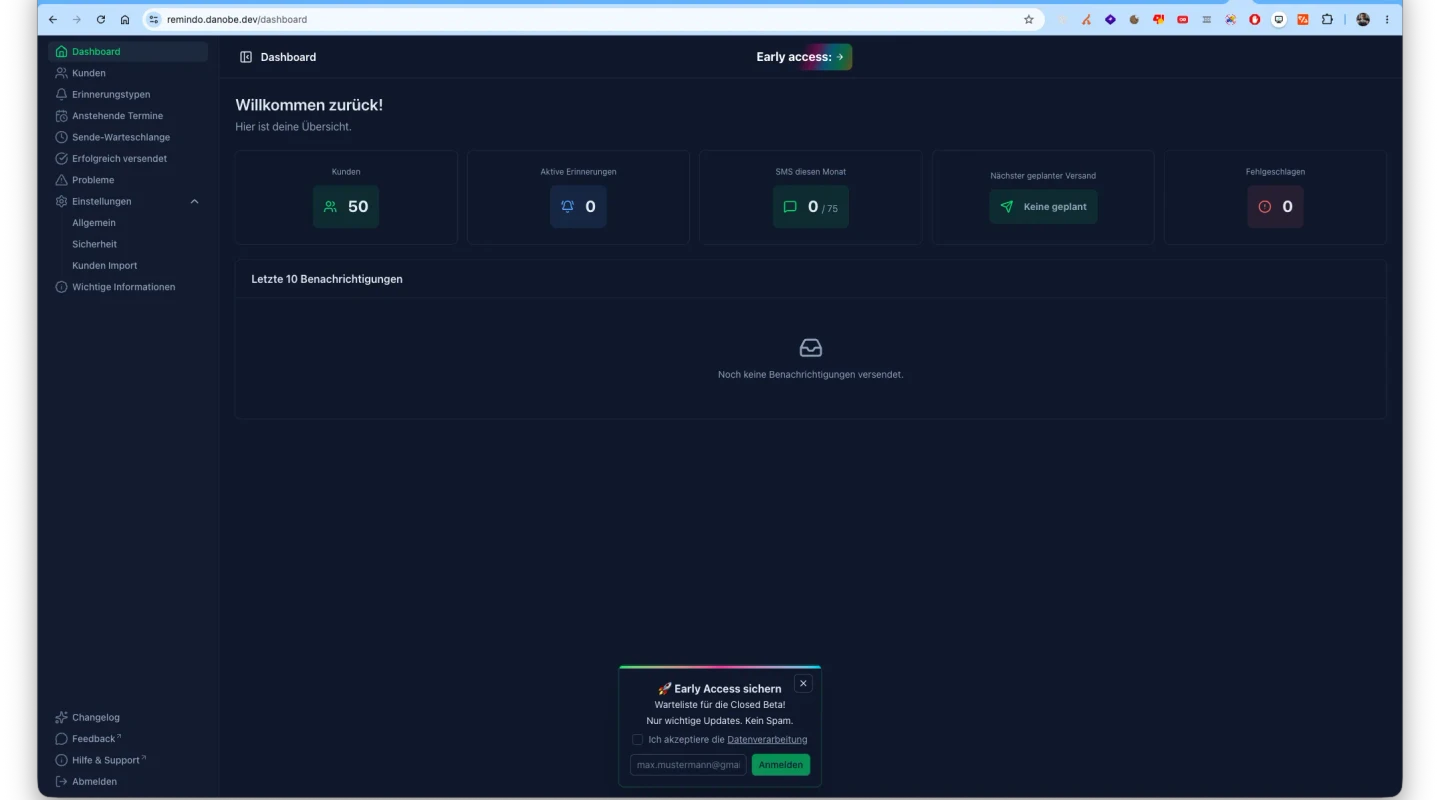Toggle the sidebar panel icon beside Dashboard title
The image size is (1440, 800).
[x=246, y=57]
